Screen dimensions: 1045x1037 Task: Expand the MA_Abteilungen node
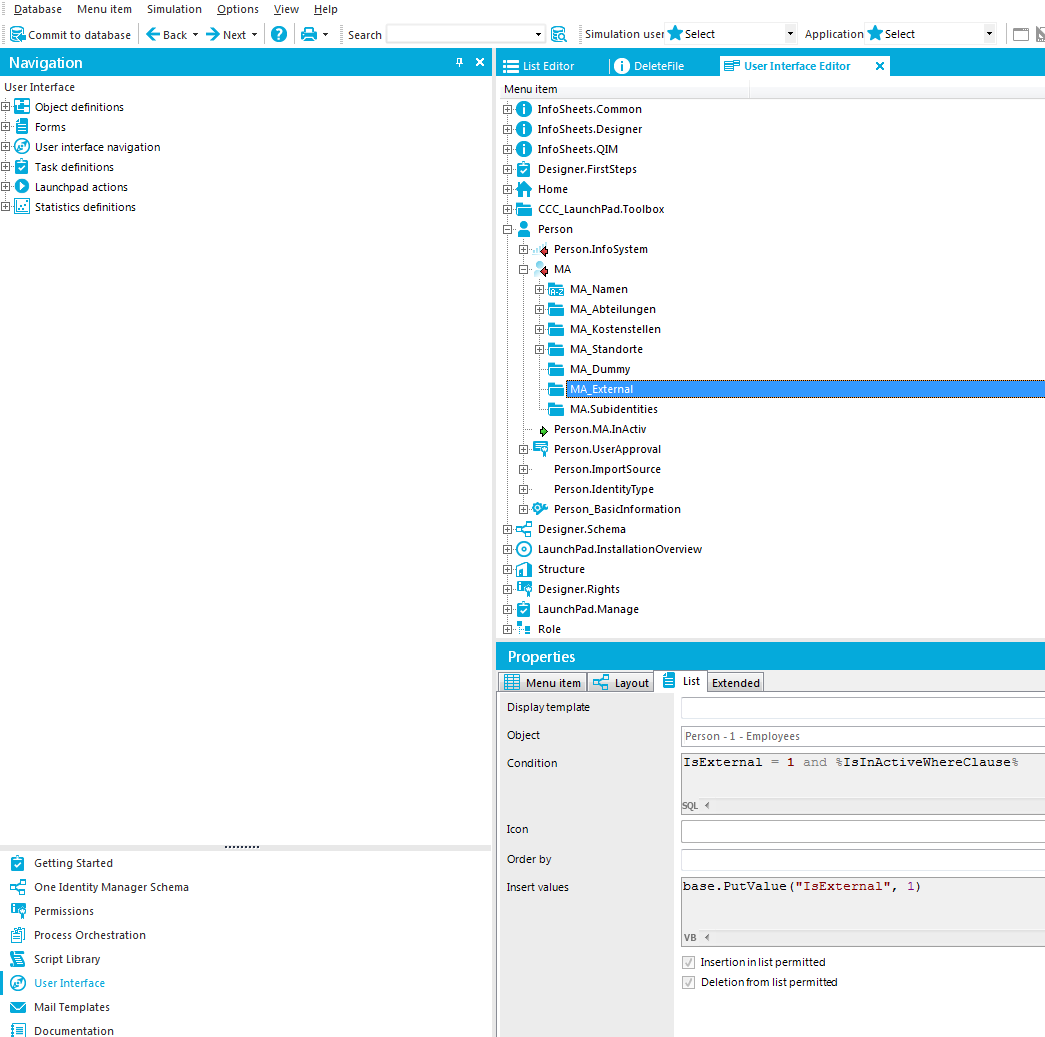tap(540, 309)
